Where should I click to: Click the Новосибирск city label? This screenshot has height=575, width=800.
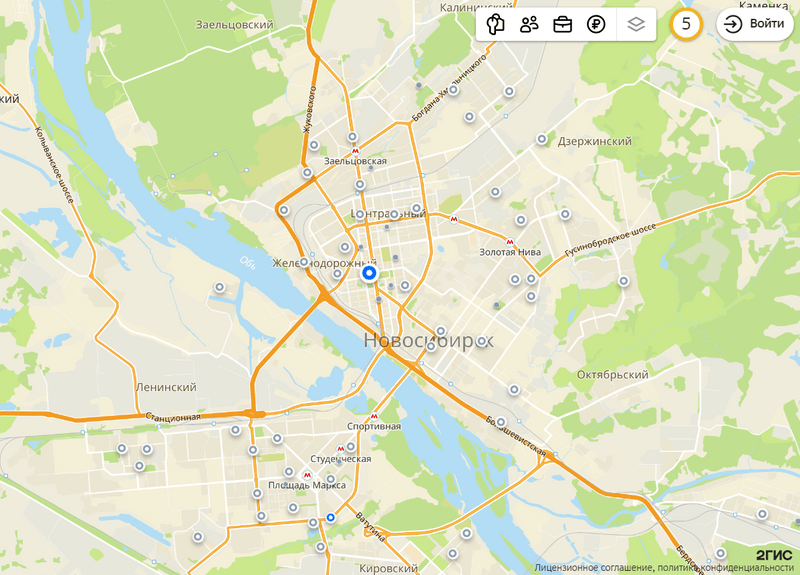[429, 340]
